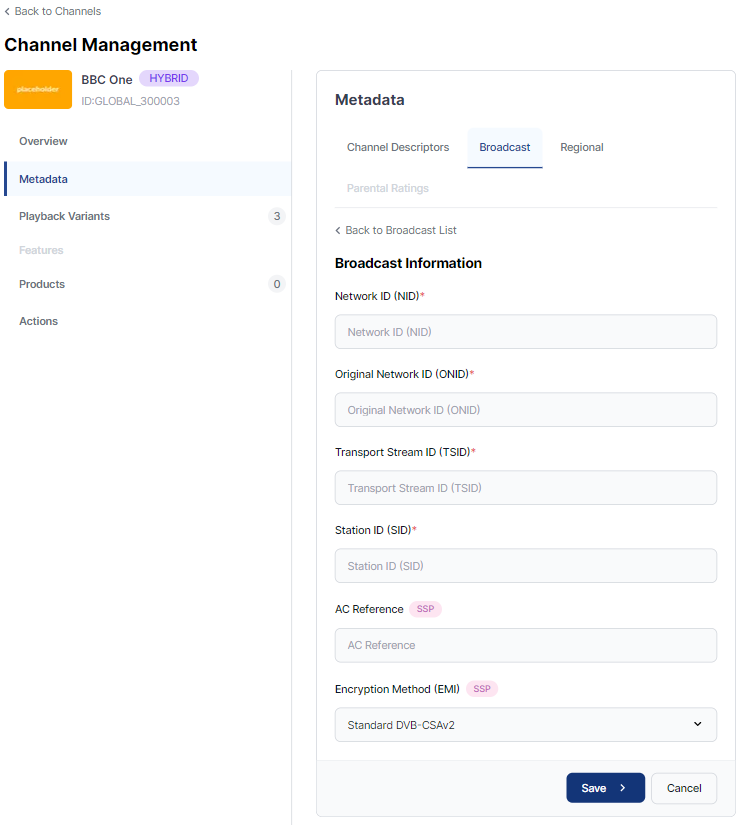This screenshot has width=746, height=825.
Task: Switch to the Channel Descriptors tab
Action: tap(397, 147)
